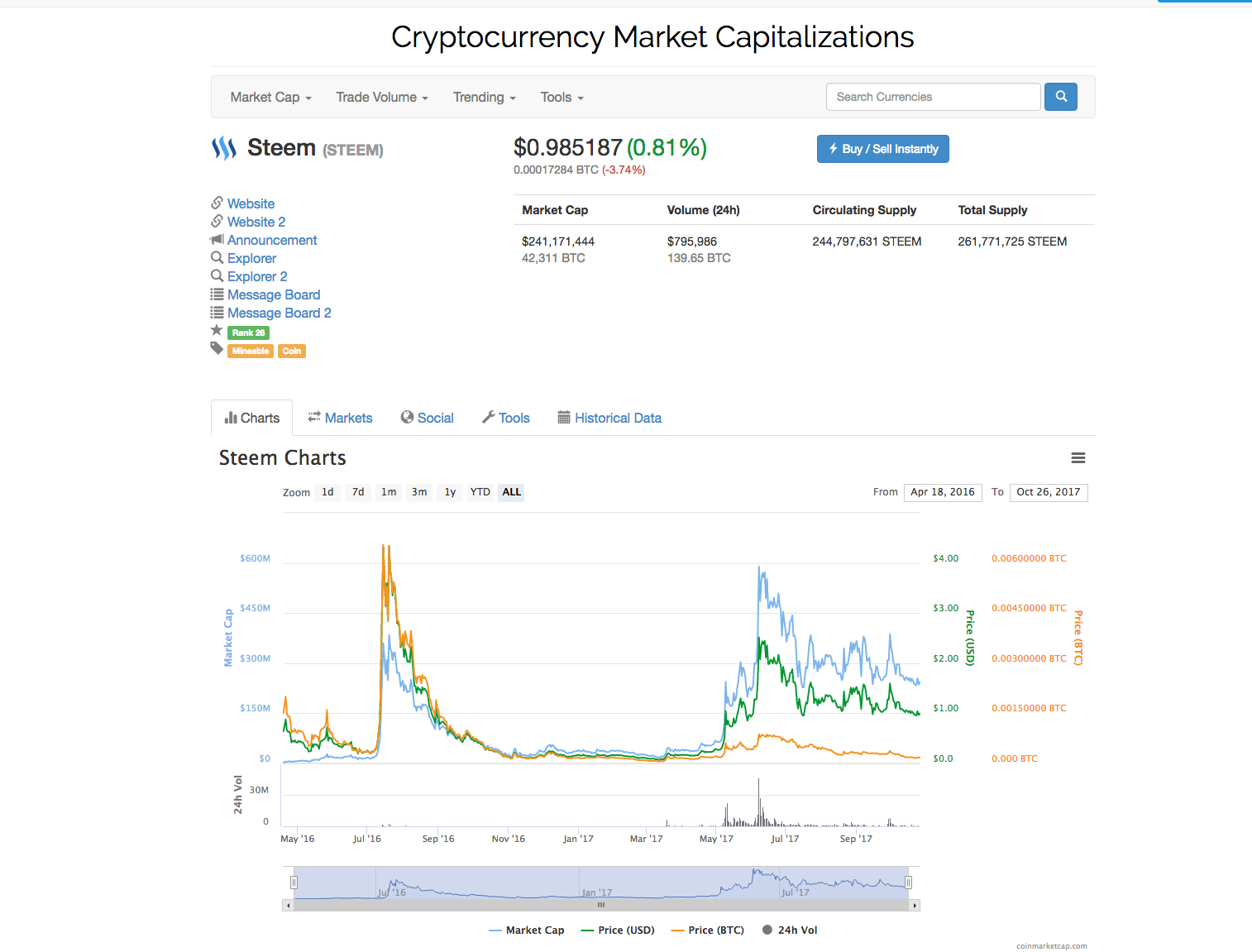
Task: Toggle Price (BTC) series in legend
Action: pyautogui.click(x=708, y=930)
